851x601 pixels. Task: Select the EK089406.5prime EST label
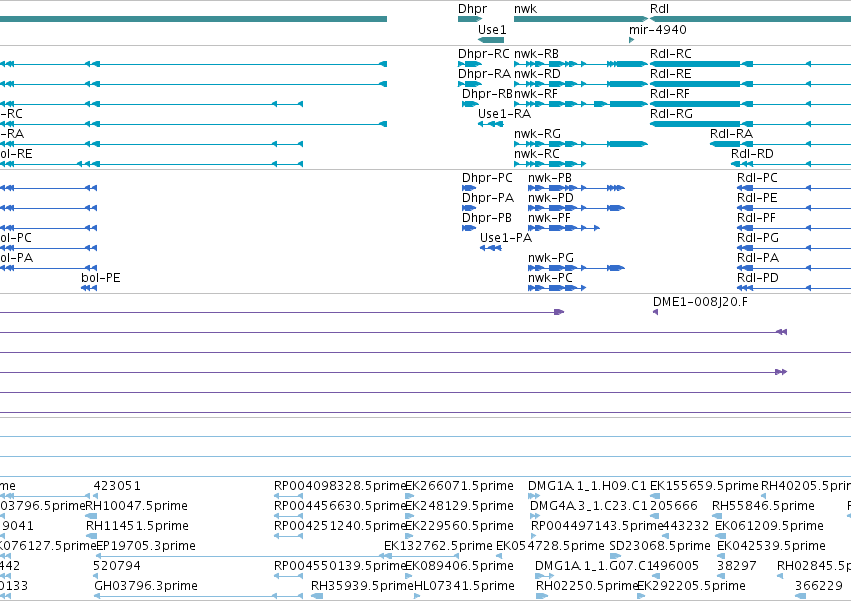(x=459, y=566)
